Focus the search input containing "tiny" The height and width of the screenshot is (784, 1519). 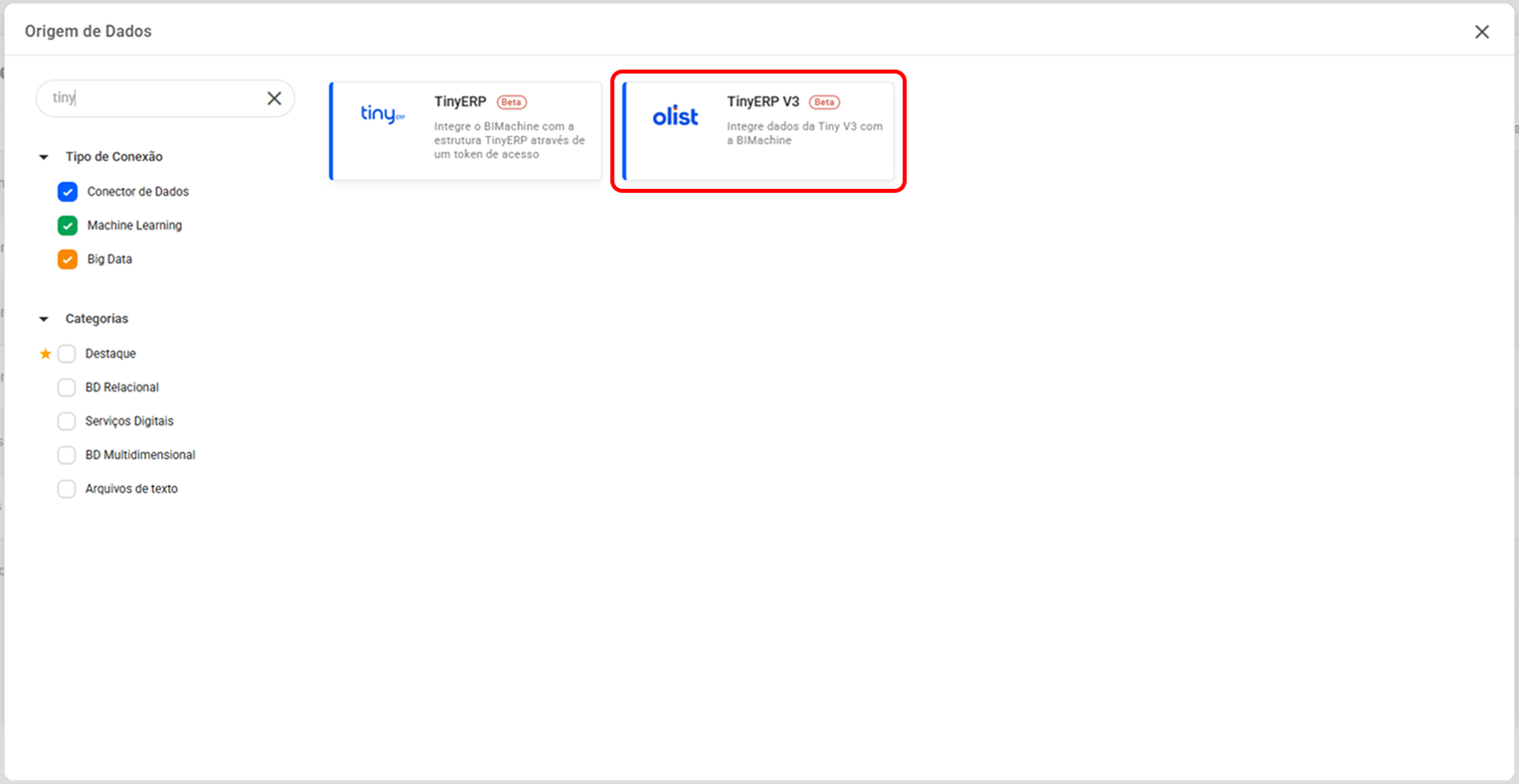coord(149,98)
